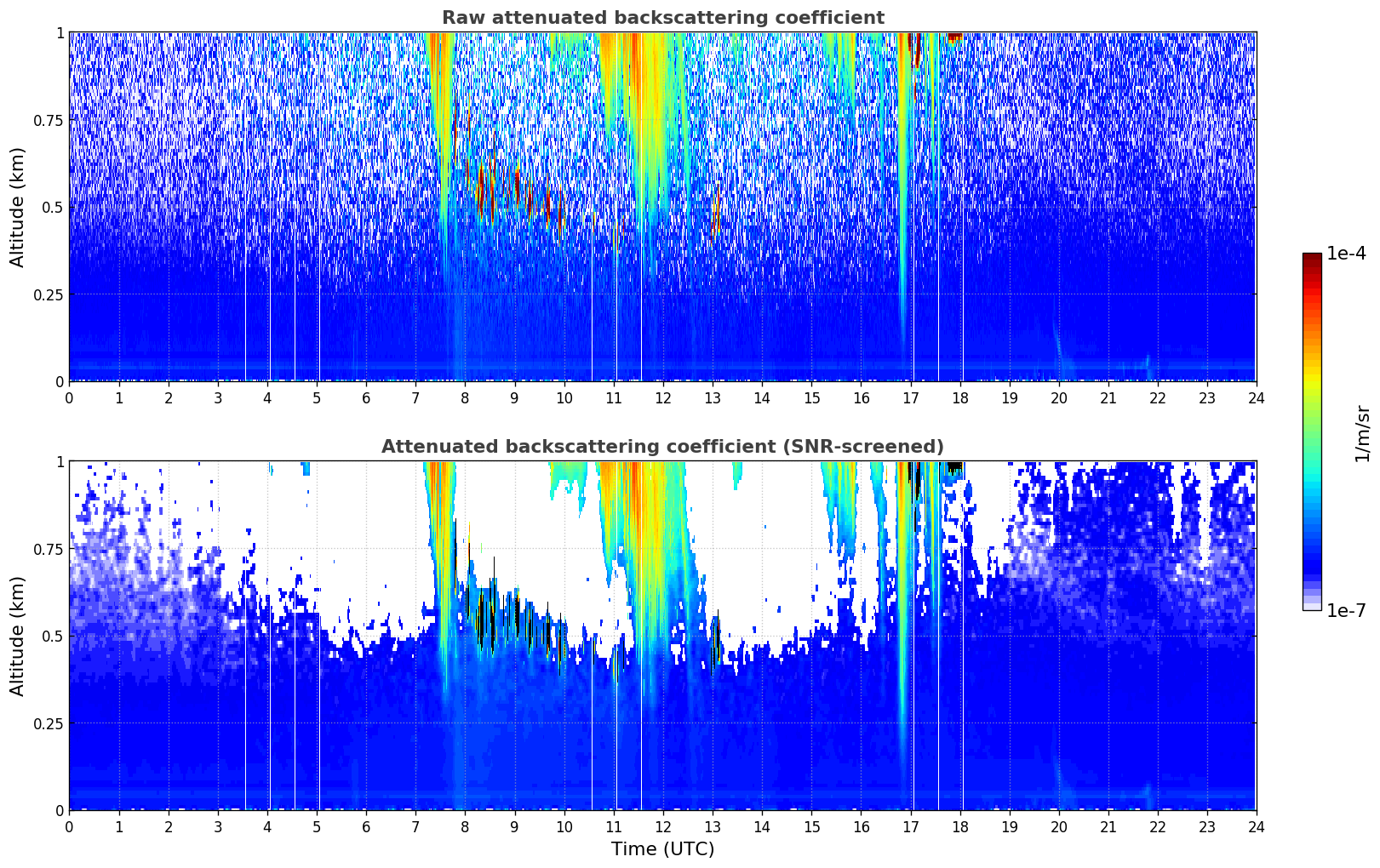Click the "Altitude (km)" label of the raw plot
This screenshot has width=1380, height=868.
pos(18,207)
